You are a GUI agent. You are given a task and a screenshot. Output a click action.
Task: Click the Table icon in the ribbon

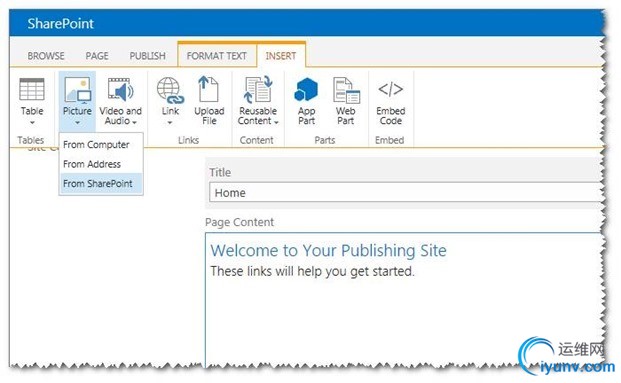(32, 89)
